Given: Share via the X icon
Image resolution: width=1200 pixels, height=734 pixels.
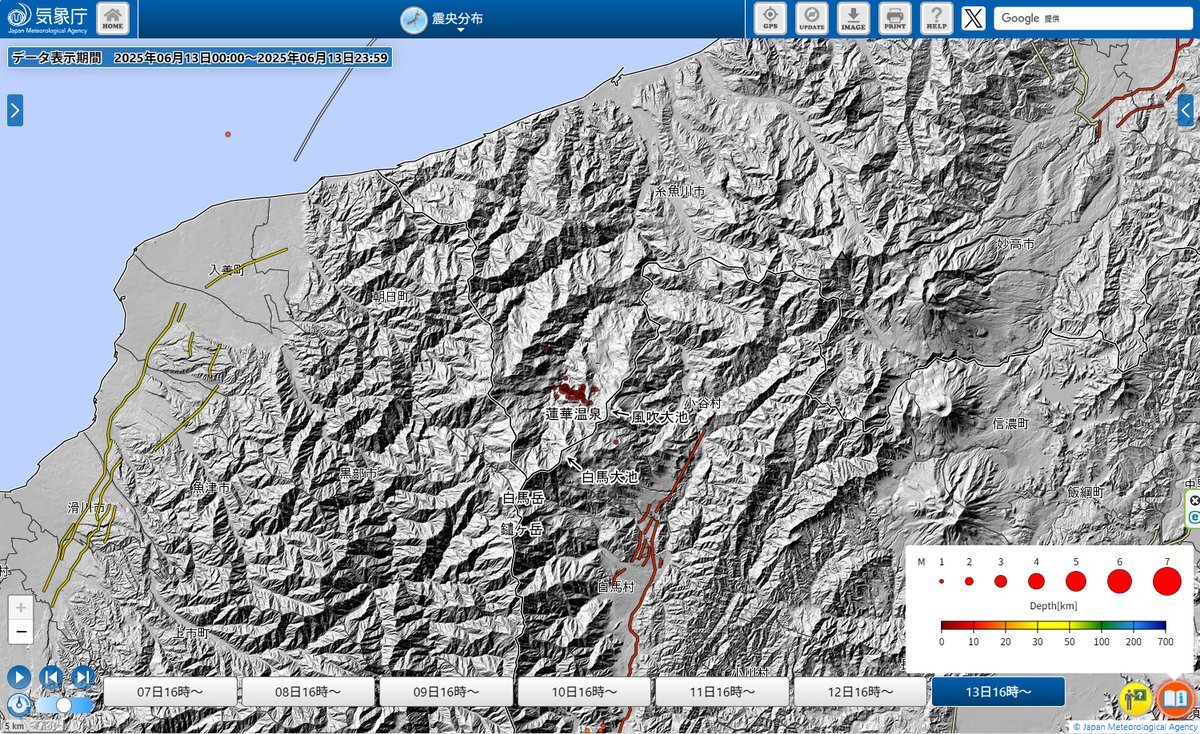Looking at the screenshot, I should coord(973,18).
